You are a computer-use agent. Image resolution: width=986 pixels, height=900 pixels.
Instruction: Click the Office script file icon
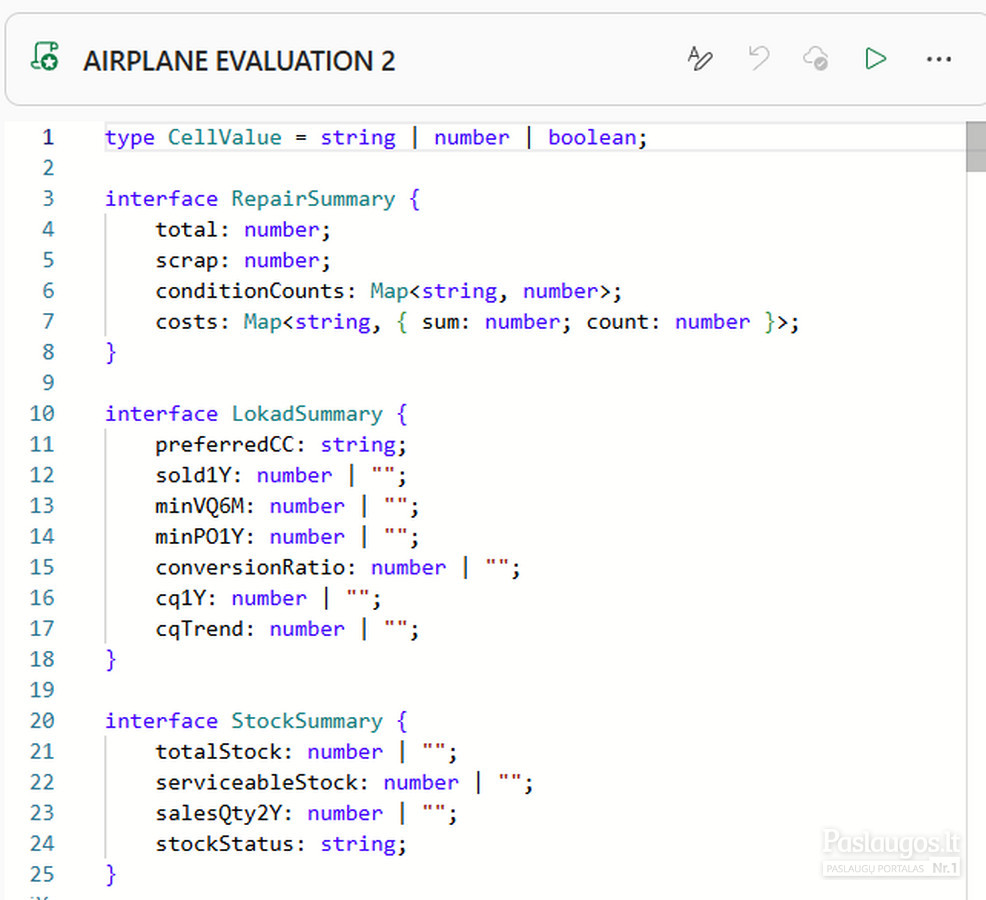pyautogui.click(x=45, y=57)
